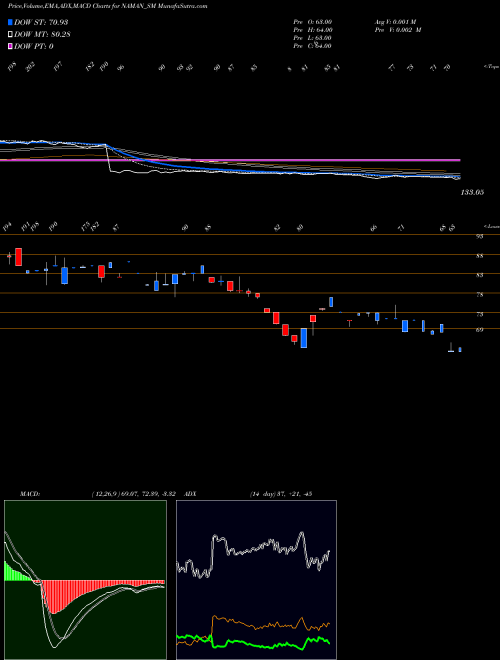The height and width of the screenshot is (660, 500).
Task: Click the white ADX line in ADX panel
Action: [x=253, y=551]
